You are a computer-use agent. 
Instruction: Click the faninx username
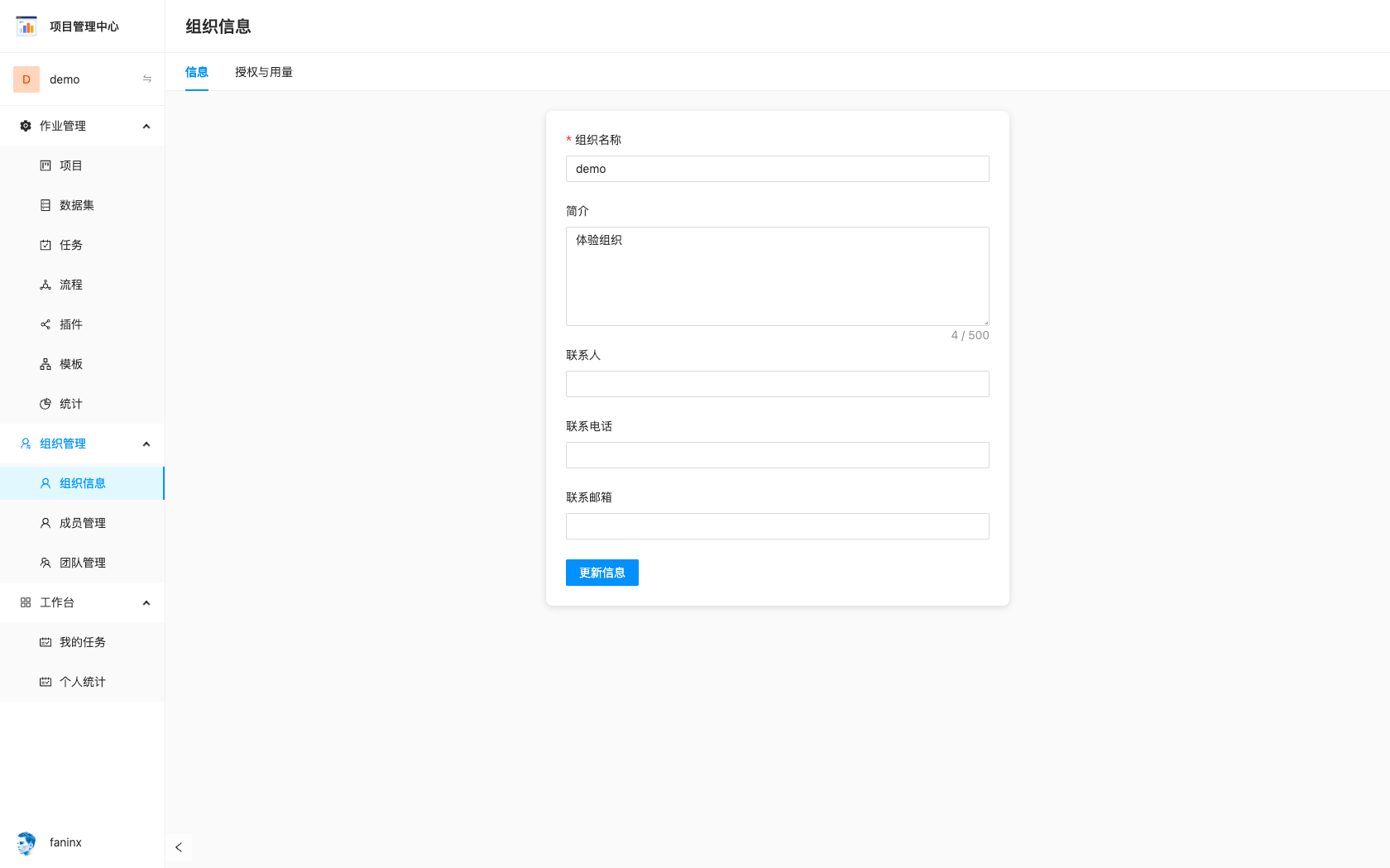(65, 842)
